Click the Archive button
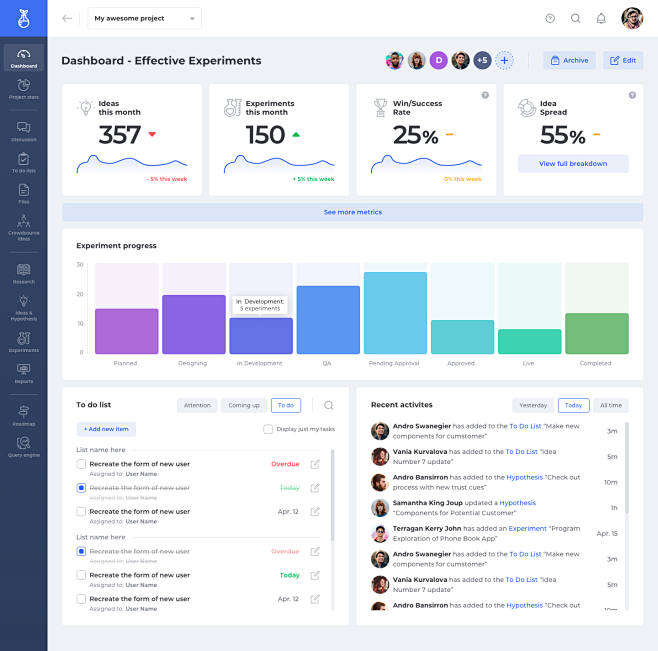Screen dimensions: 658x651 (569, 60)
